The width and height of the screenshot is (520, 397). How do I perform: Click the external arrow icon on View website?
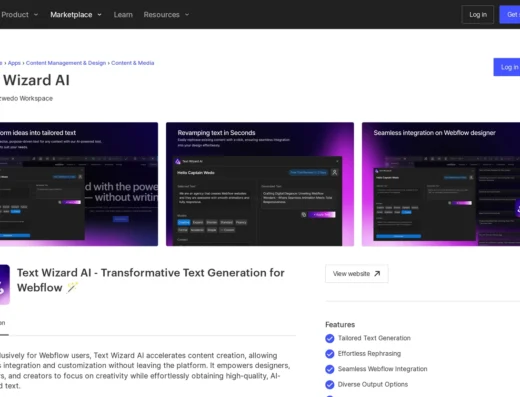click(377, 274)
